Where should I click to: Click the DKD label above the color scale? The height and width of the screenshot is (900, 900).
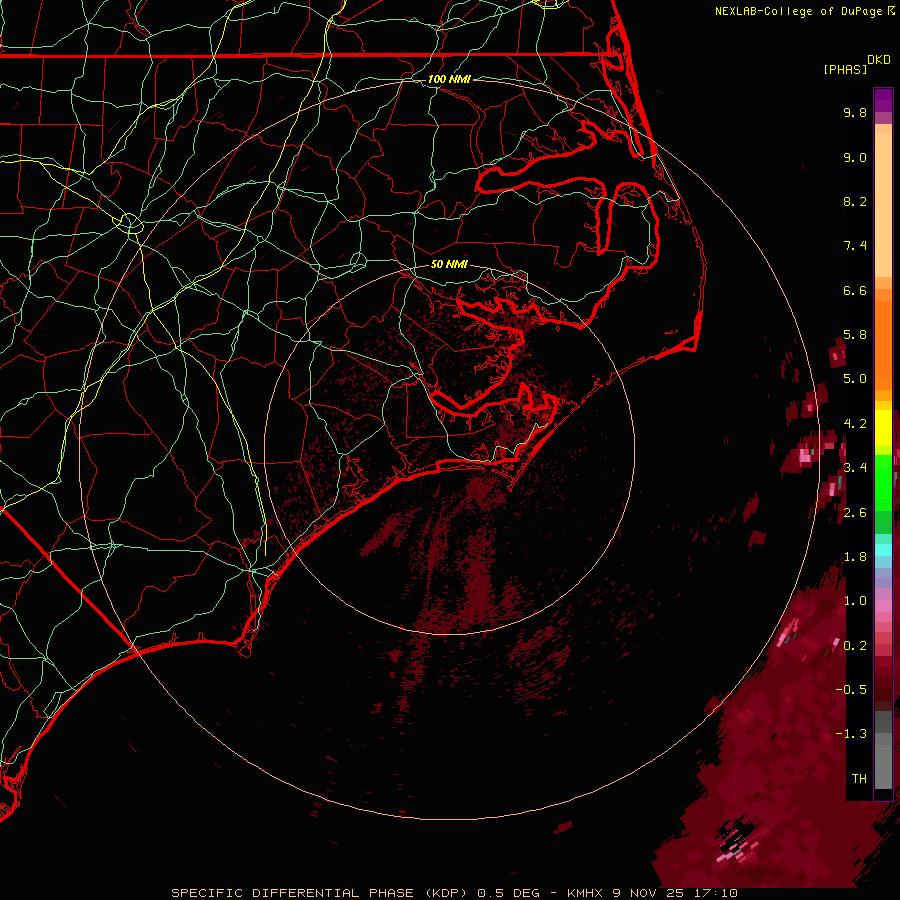point(879,60)
